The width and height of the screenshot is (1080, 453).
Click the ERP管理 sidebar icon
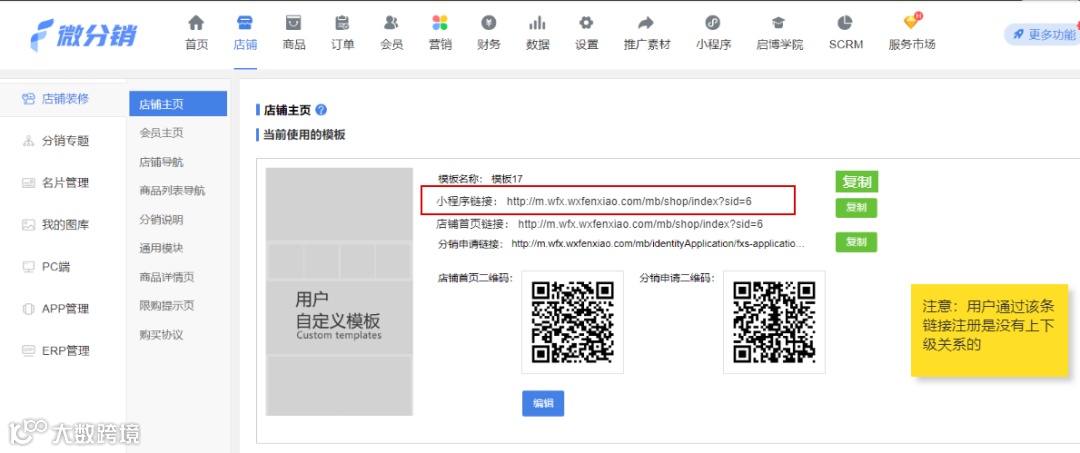pyautogui.click(x=28, y=350)
